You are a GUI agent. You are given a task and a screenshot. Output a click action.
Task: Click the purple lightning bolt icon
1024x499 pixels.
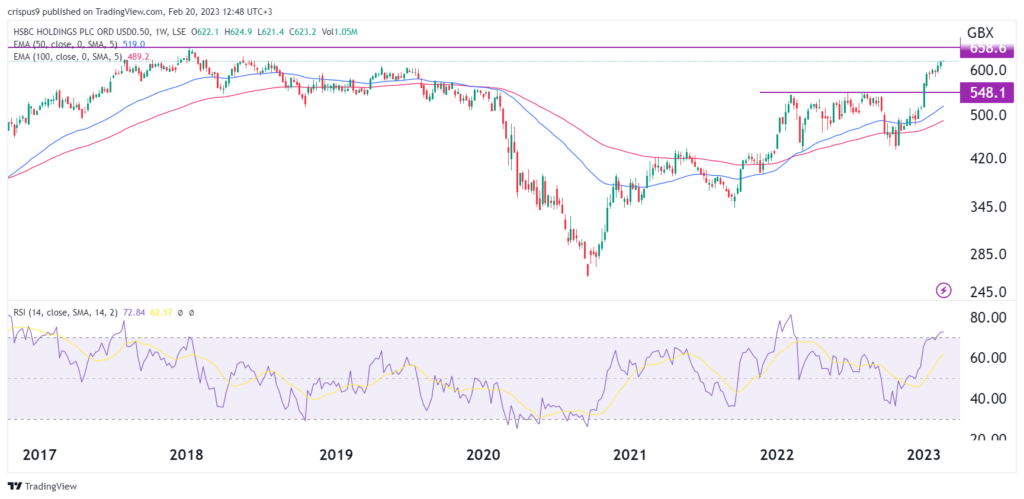coord(944,290)
